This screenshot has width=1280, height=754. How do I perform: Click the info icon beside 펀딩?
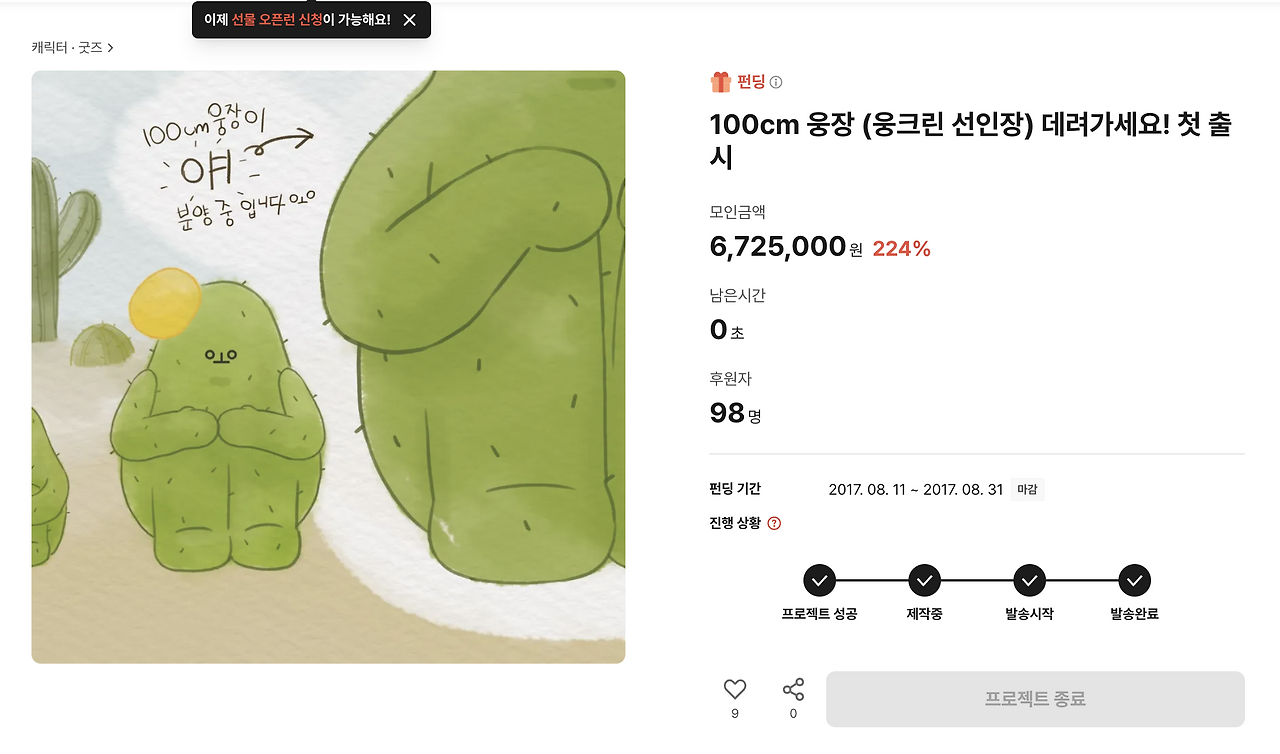coord(776,82)
